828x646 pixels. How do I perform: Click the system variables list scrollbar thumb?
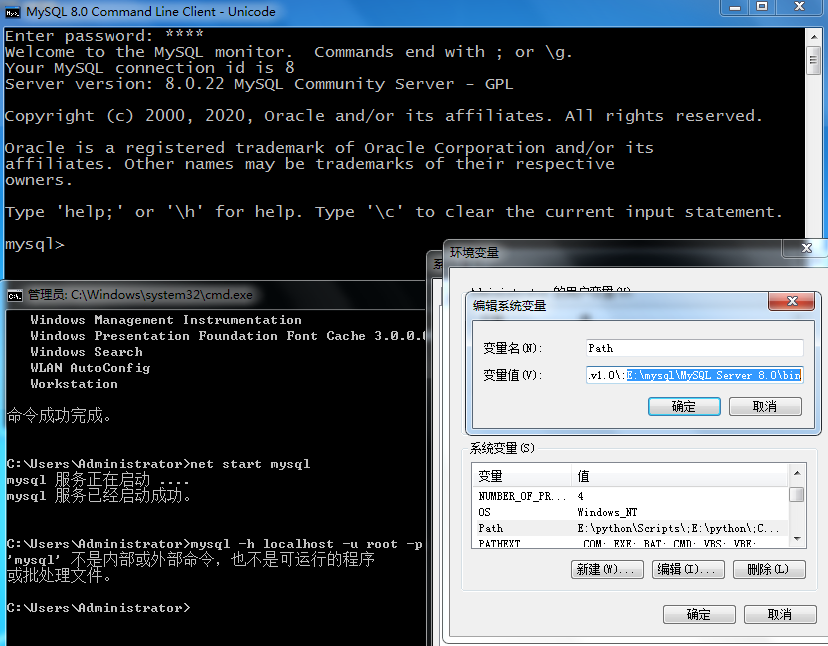point(797,494)
